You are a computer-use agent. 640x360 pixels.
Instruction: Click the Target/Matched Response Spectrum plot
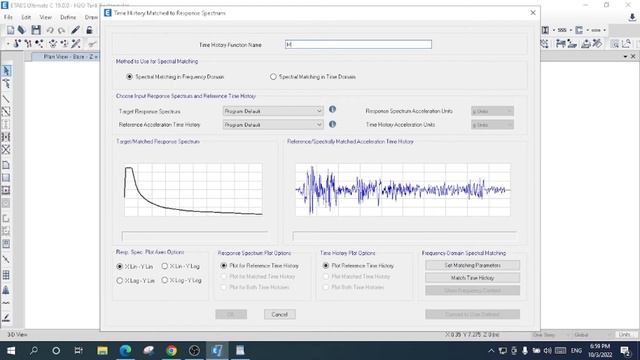click(x=193, y=190)
